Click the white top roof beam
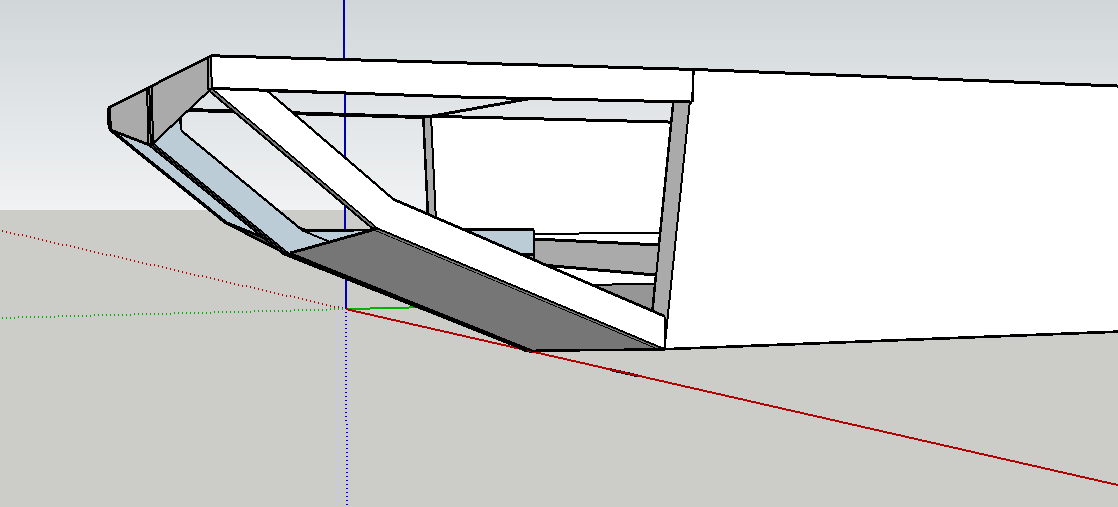 (450, 77)
